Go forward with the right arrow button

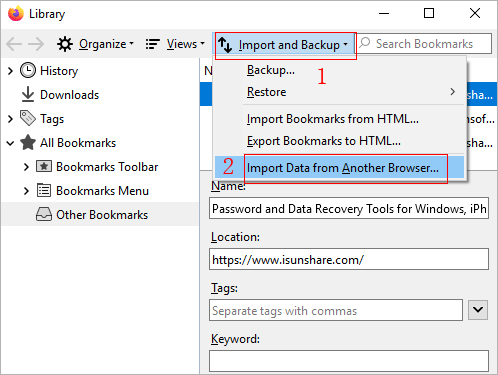click(36, 44)
